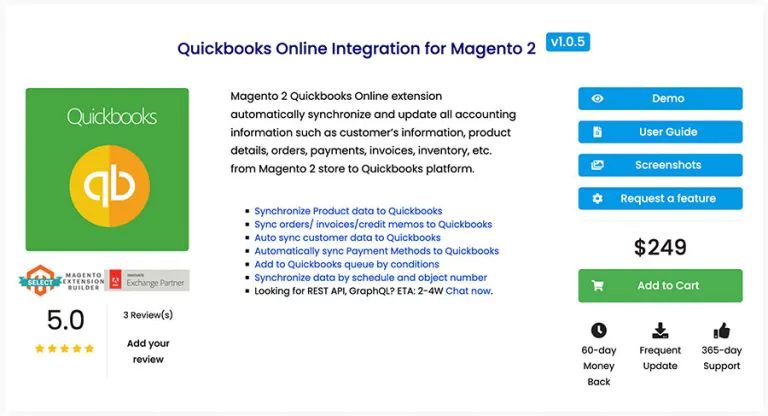The width and height of the screenshot is (768, 416).
Task: Open the Auto sync customer data link
Action: [x=347, y=238]
